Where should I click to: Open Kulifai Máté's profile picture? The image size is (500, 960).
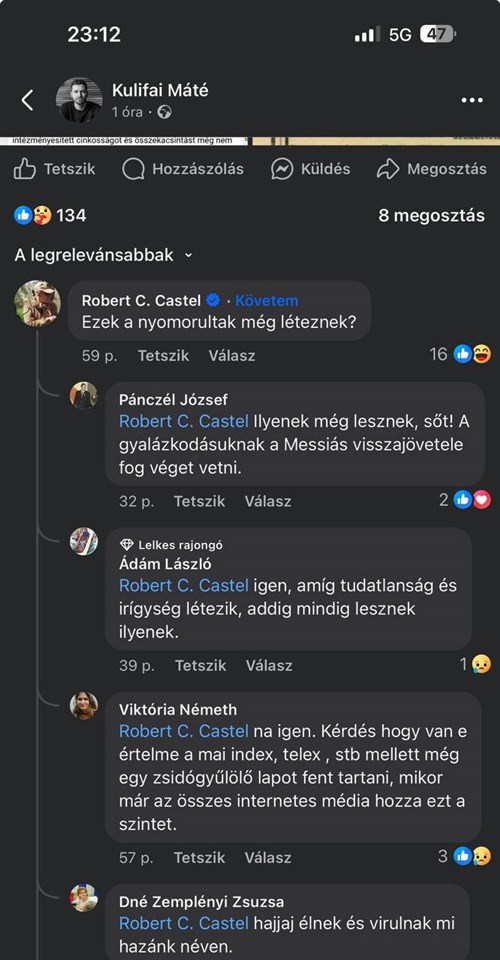(x=79, y=100)
